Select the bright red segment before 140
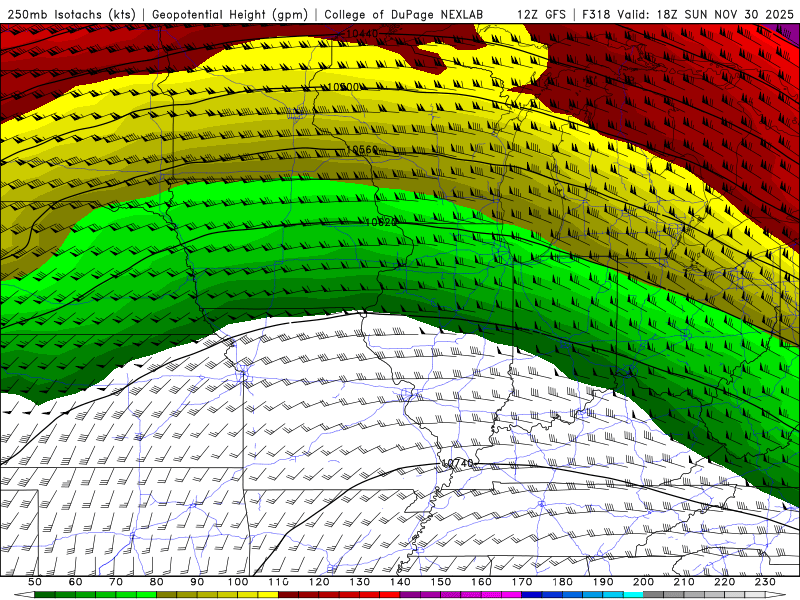Image resolution: width=800 pixels, height=600 pixels. 390,595
